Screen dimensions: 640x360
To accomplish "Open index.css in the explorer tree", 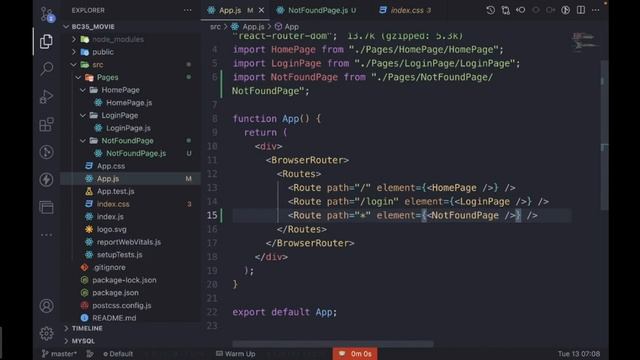I will [113, 204].
